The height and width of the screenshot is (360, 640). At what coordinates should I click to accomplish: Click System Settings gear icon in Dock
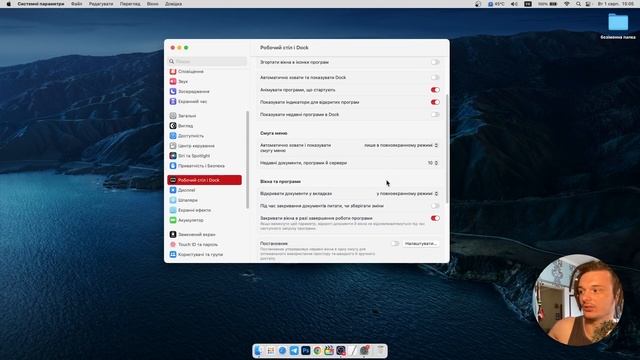364,351
